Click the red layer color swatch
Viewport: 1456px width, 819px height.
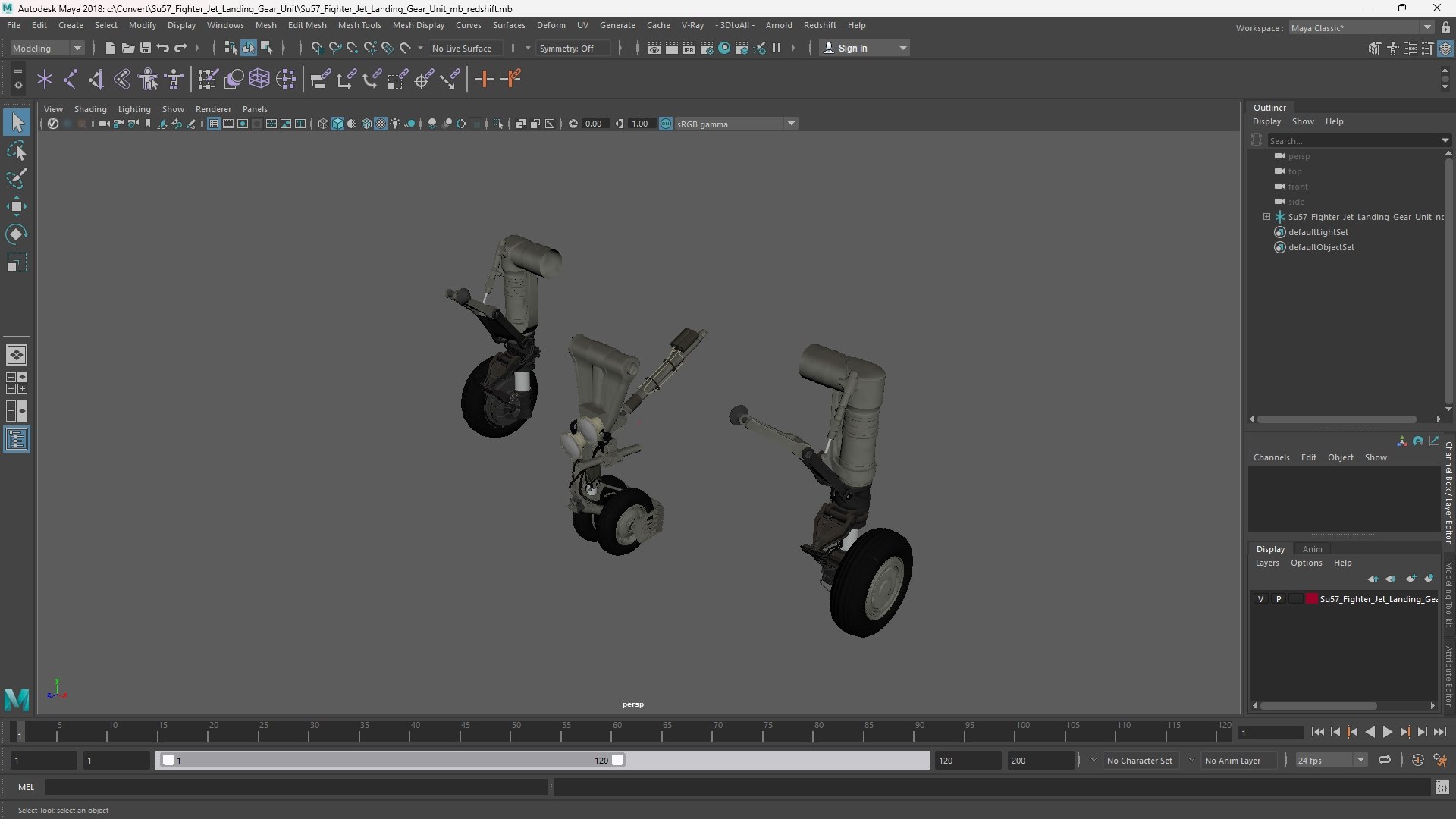tap(1311, 599)
